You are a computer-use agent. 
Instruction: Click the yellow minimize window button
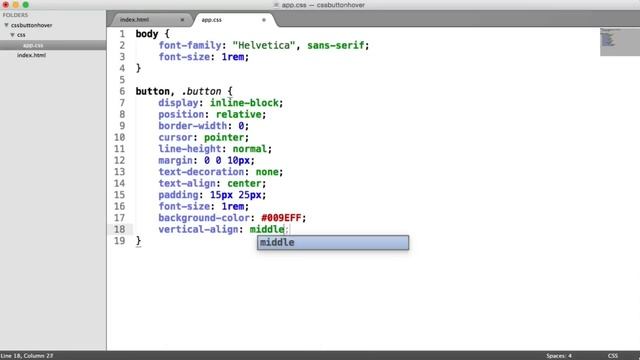pos(16,5)
